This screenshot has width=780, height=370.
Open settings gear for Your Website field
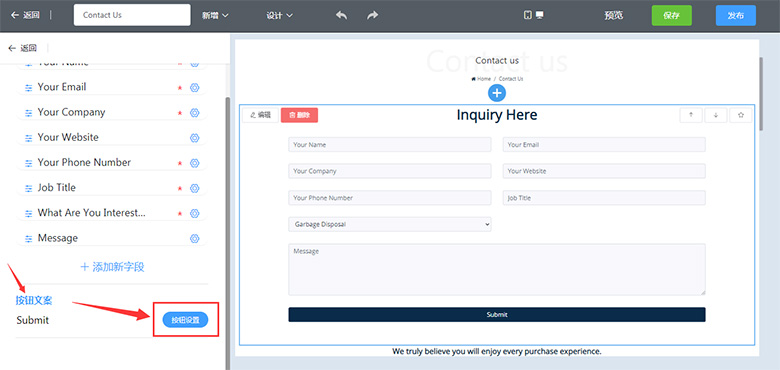click(195, 138)
